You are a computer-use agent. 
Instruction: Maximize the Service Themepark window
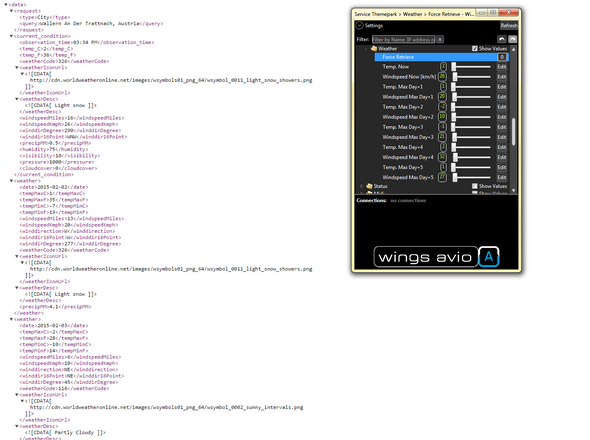click(x=493, y=13)
